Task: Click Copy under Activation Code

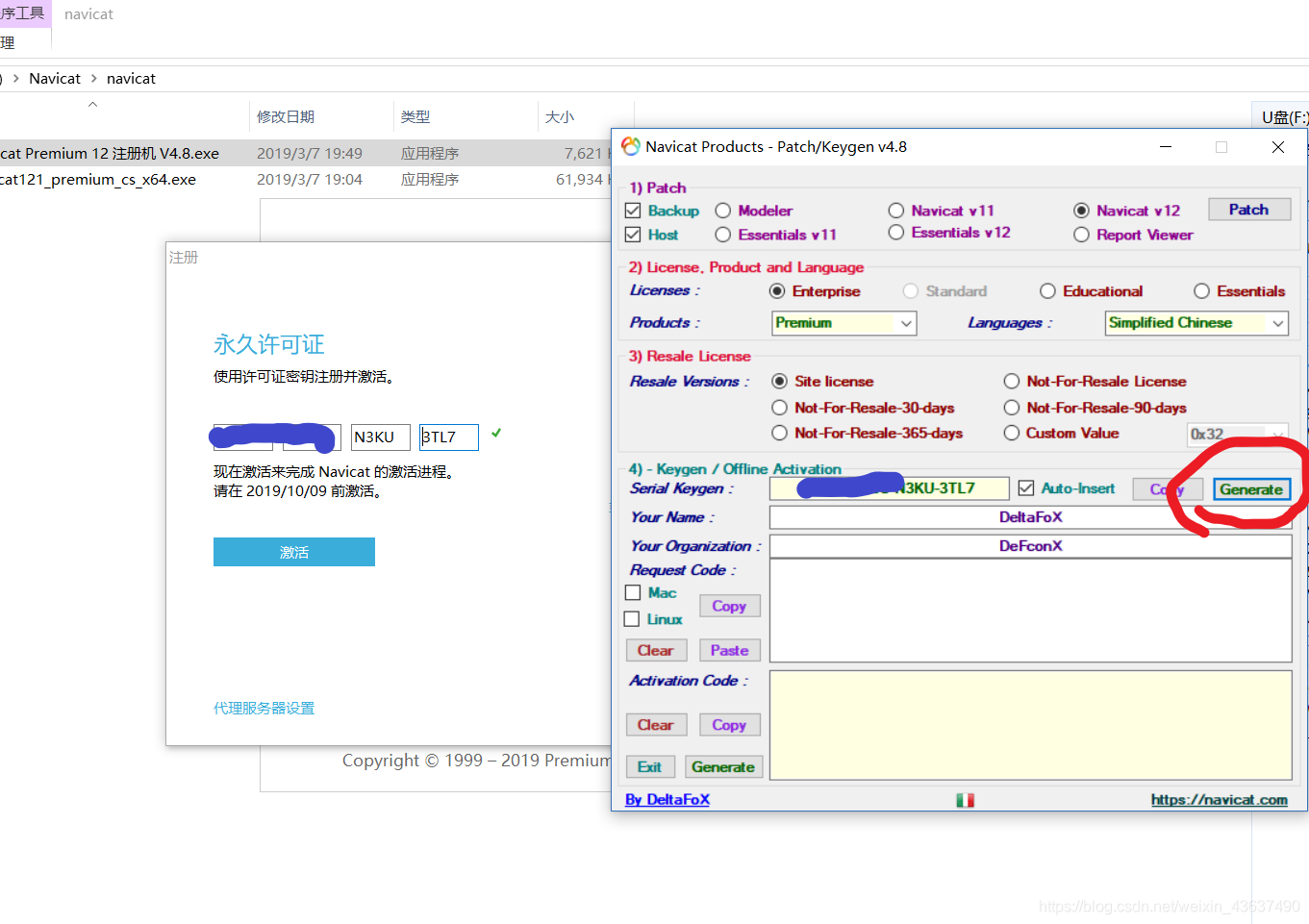Action: tap(729, 725)
